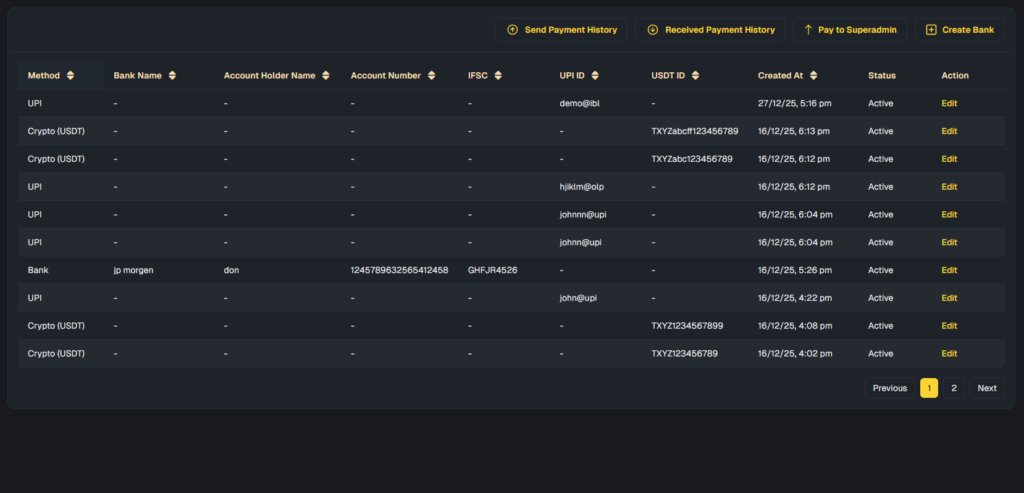The height and width of the screenshot is (493, 1024).
Task: Go to page 2 of table
Action: (x=954, y=388)
